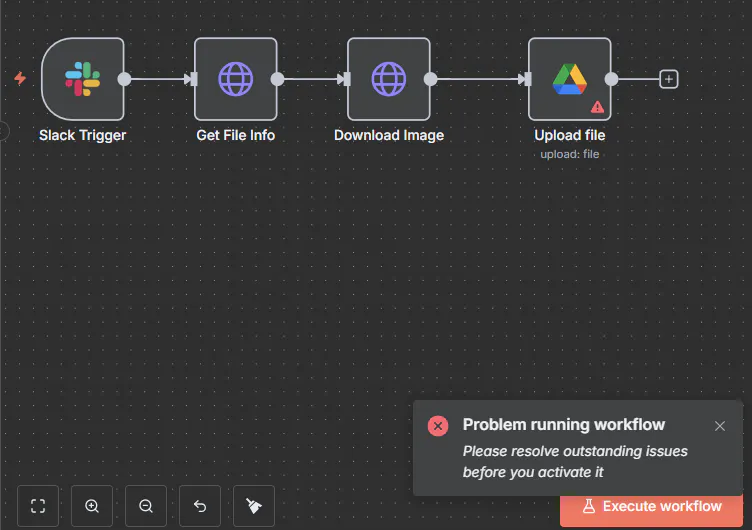752x530 pixels.
Task: Dismiss the Problem running workflow notification
Action: tap(719, 426)
